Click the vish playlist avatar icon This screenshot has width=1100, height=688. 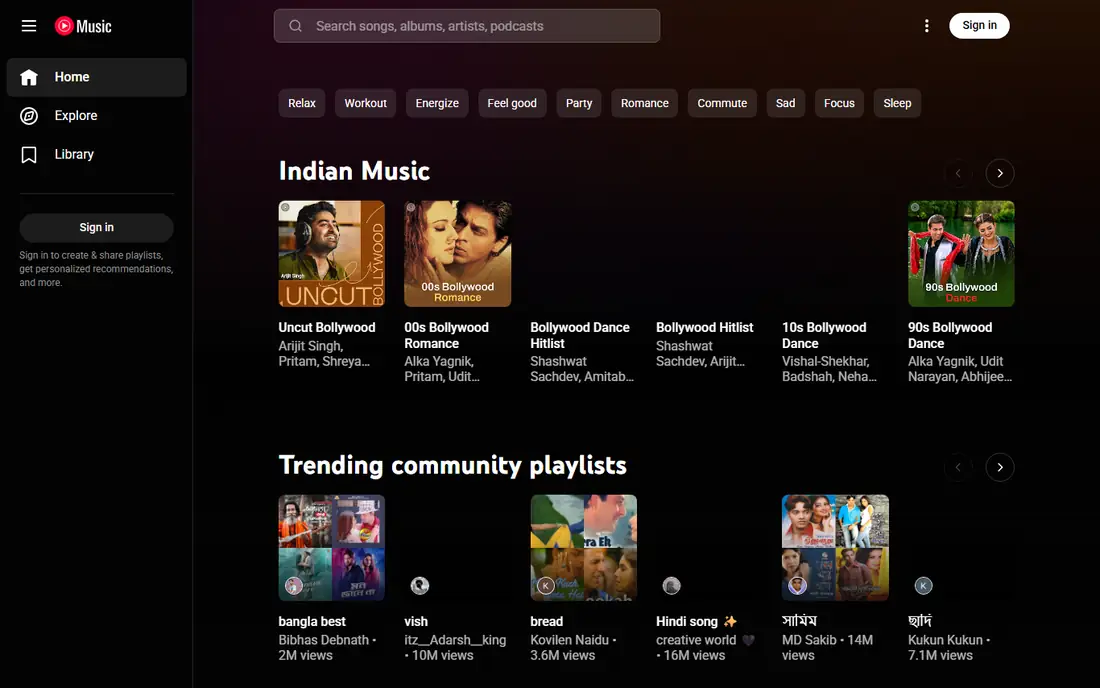coord(420,585)
